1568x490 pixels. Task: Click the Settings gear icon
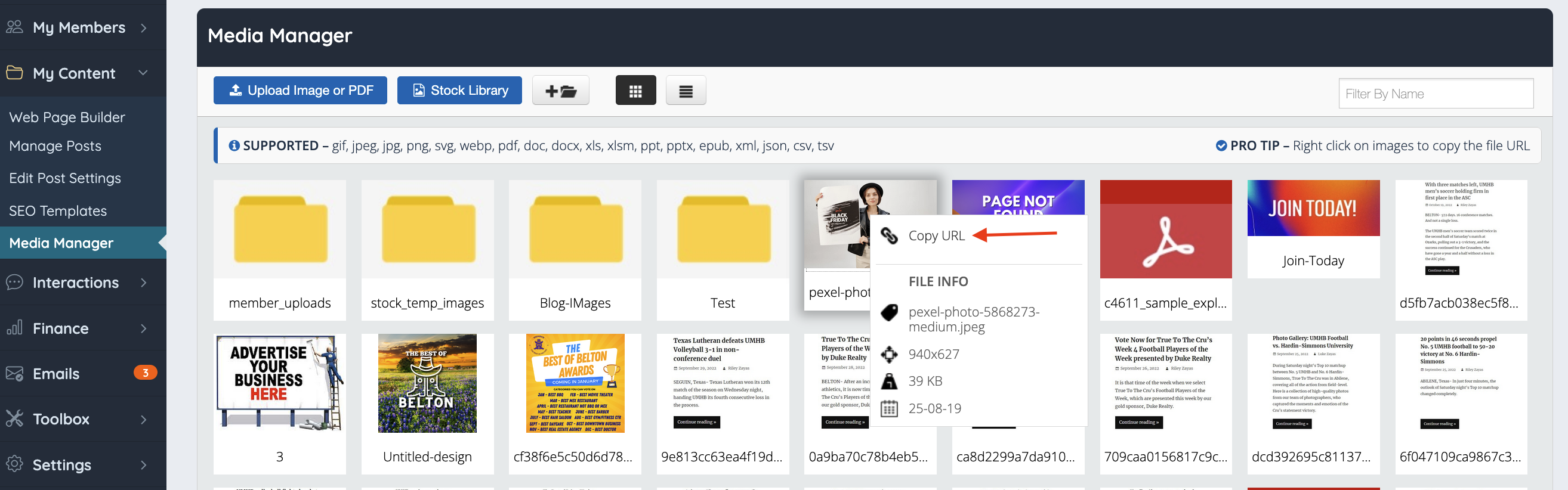point(14,464)
